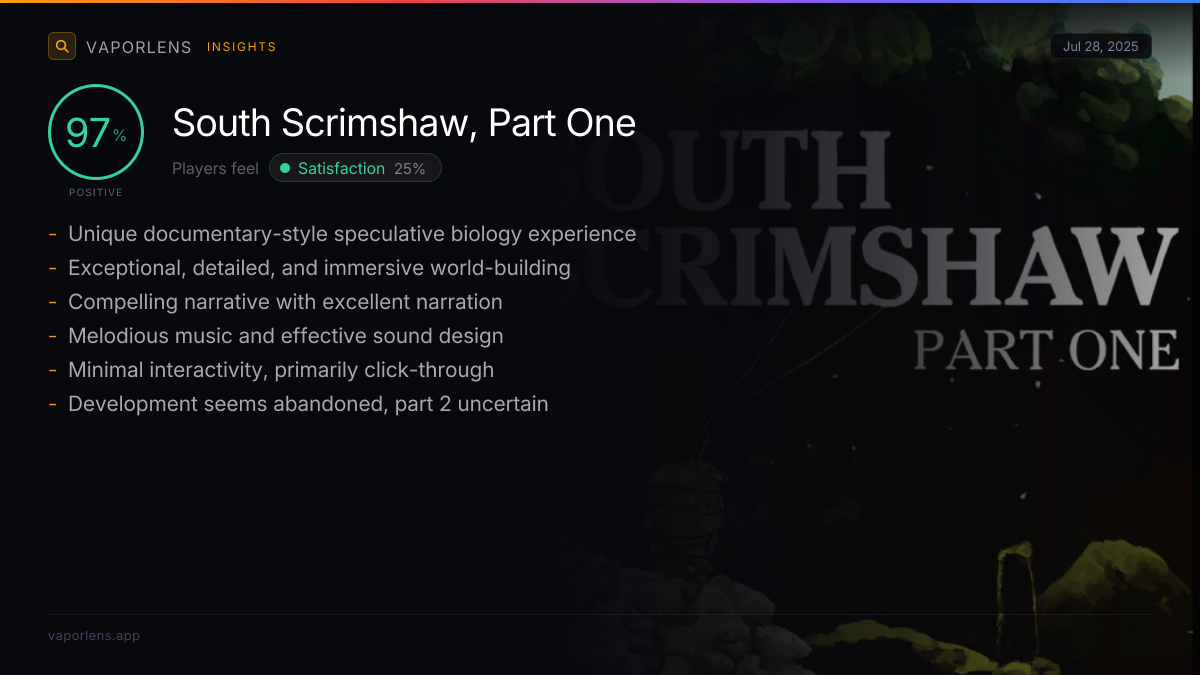Click the 25% value in Satisfaction pill

pyautogui.click(x=409, y=168)
